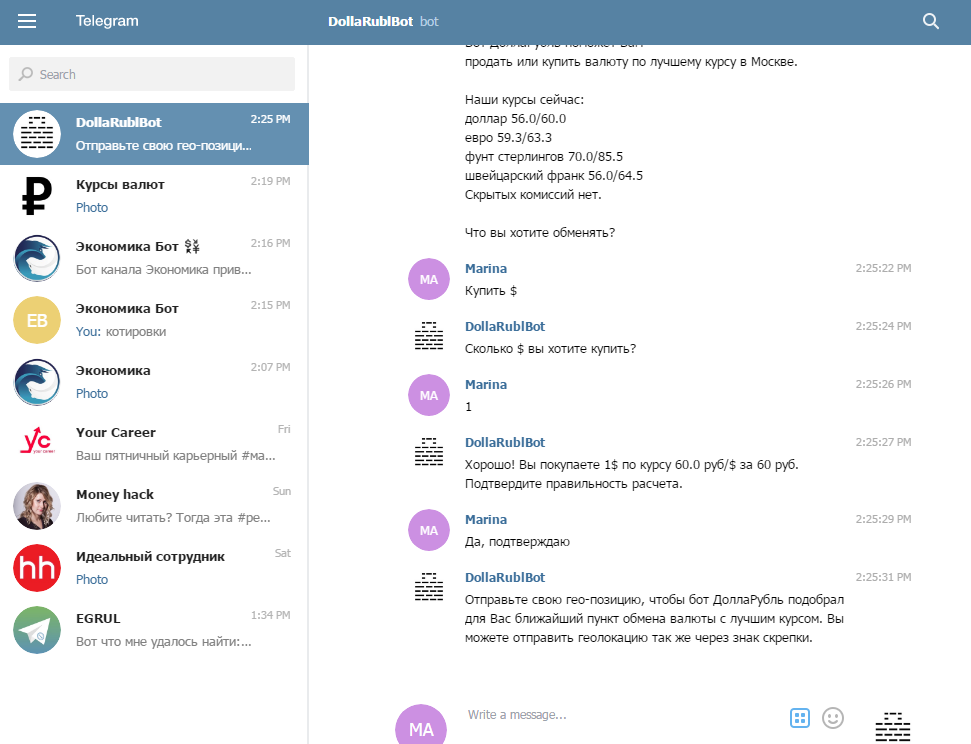This screenshot has width=971, height=744.
Task: Click the Идеальный сотрудник hh avatar
Action: click(37, 567)
